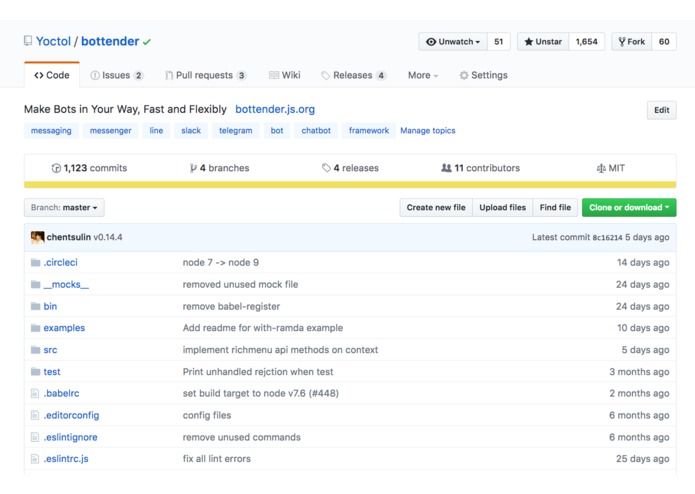Expand the Clone or download menu
The height and width of the screenshot is (494, 695).
629,208
